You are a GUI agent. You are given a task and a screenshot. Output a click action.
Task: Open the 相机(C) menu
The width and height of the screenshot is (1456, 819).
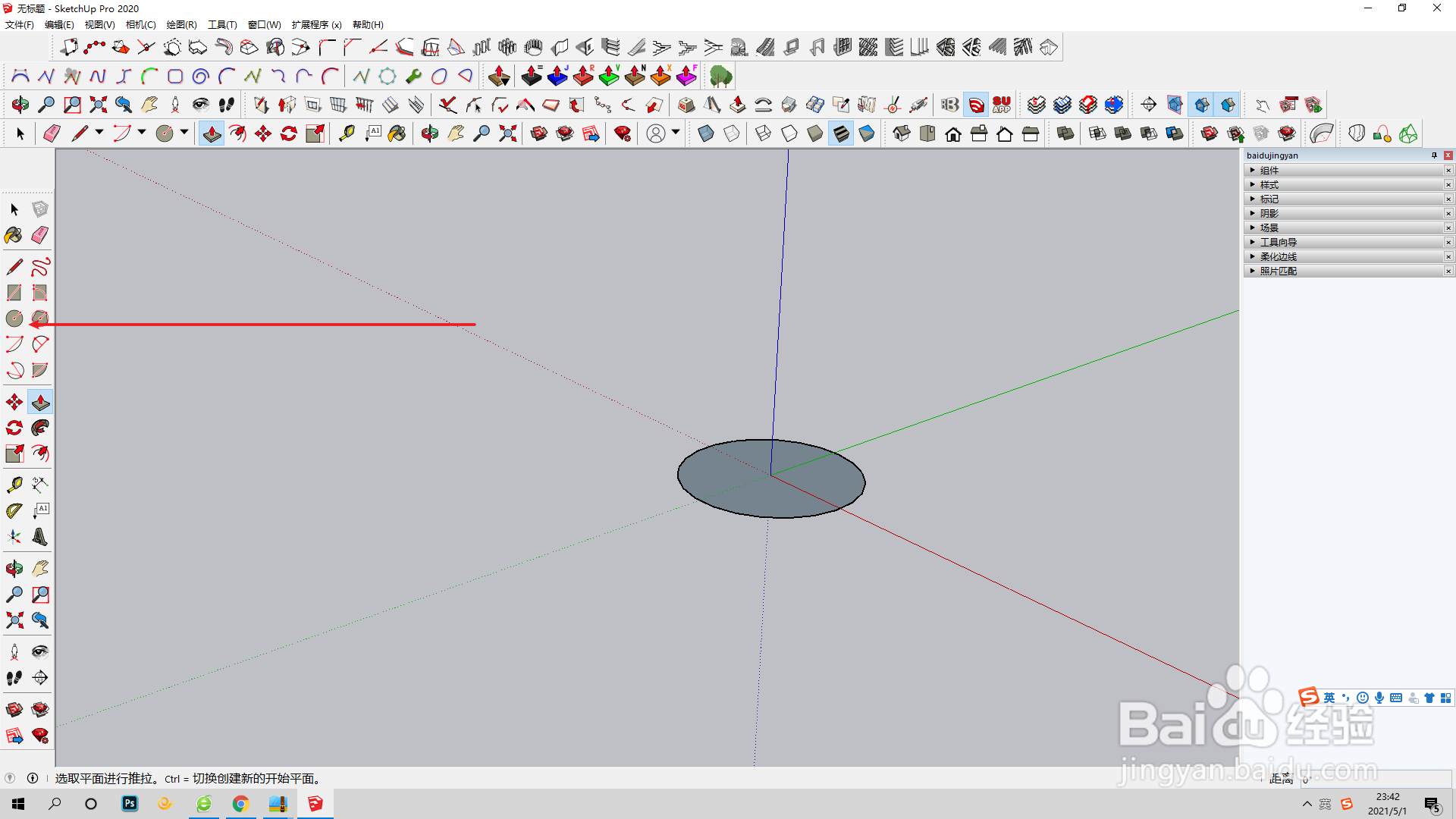[x=140, y=25]
